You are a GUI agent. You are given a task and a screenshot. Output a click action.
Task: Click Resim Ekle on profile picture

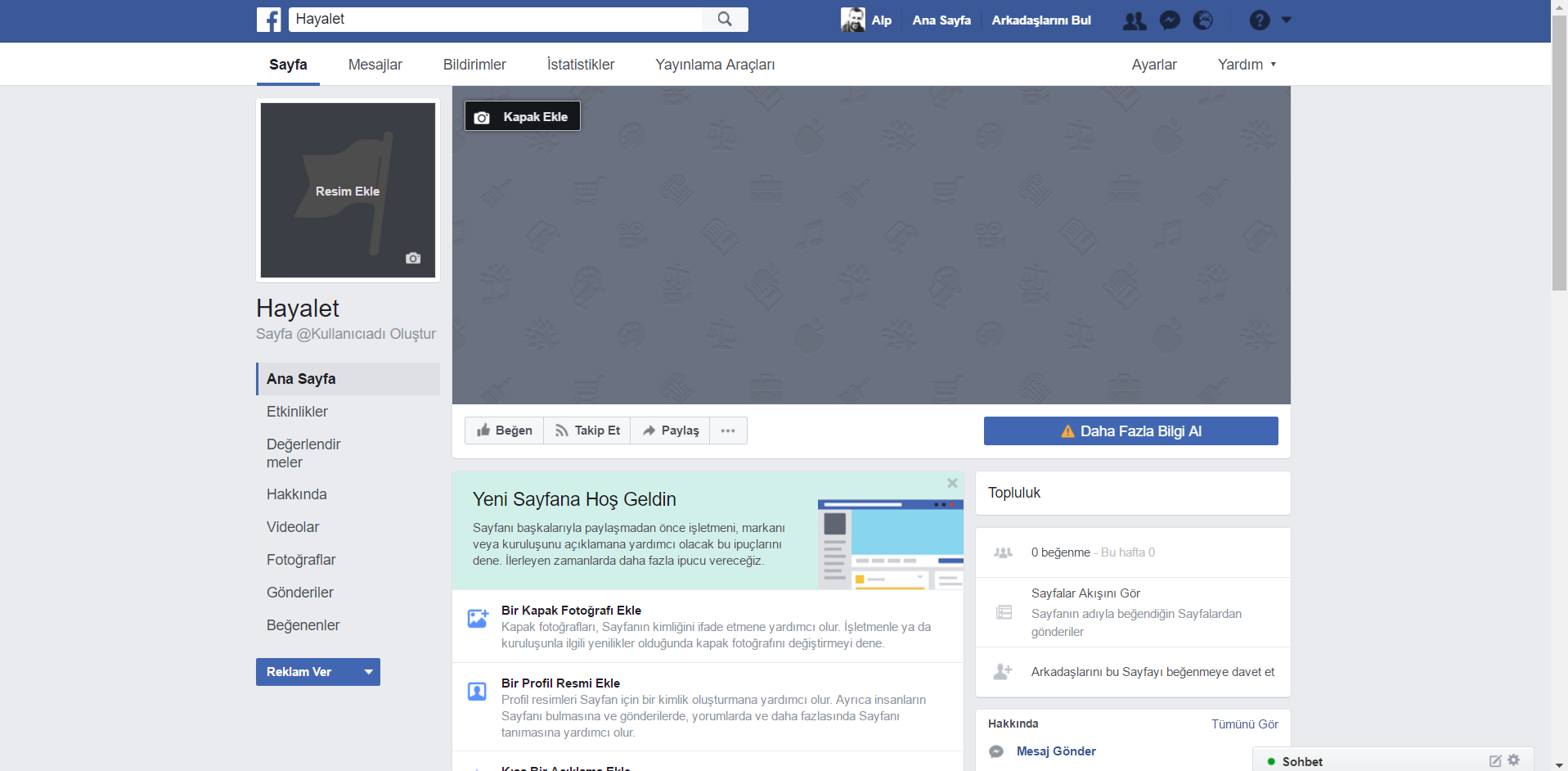(348, 192)
